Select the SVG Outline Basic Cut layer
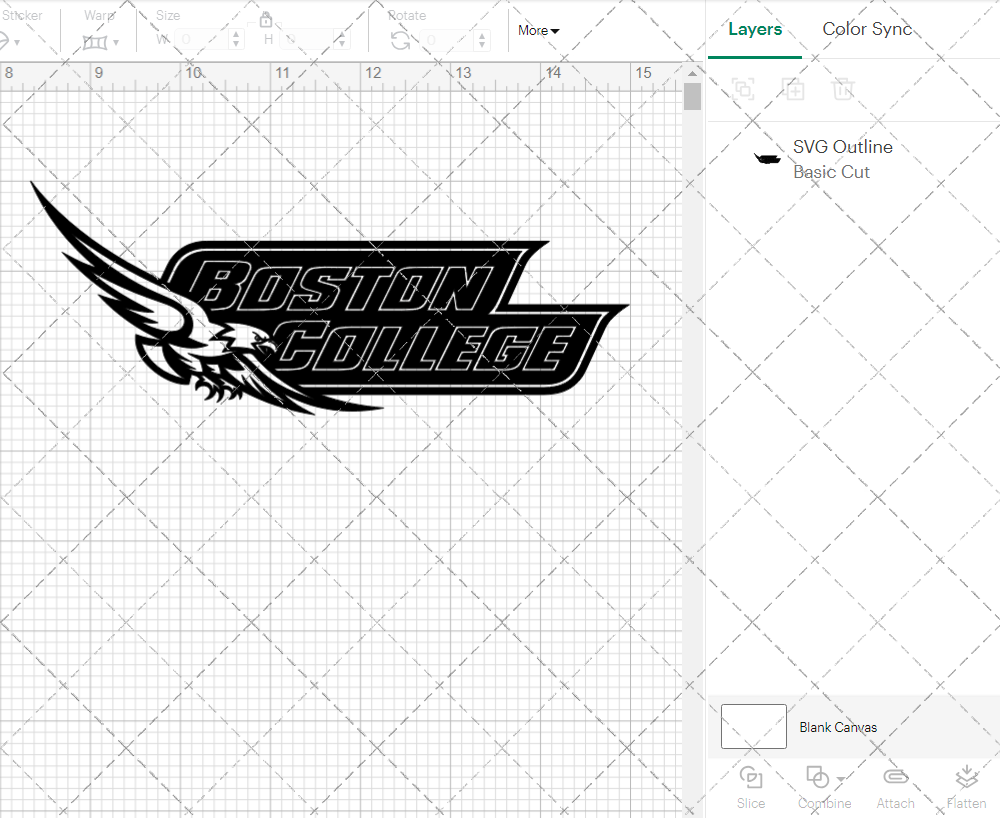Image resolution: width=1000 pixels, height=818 pixels. tap(843, 159)
